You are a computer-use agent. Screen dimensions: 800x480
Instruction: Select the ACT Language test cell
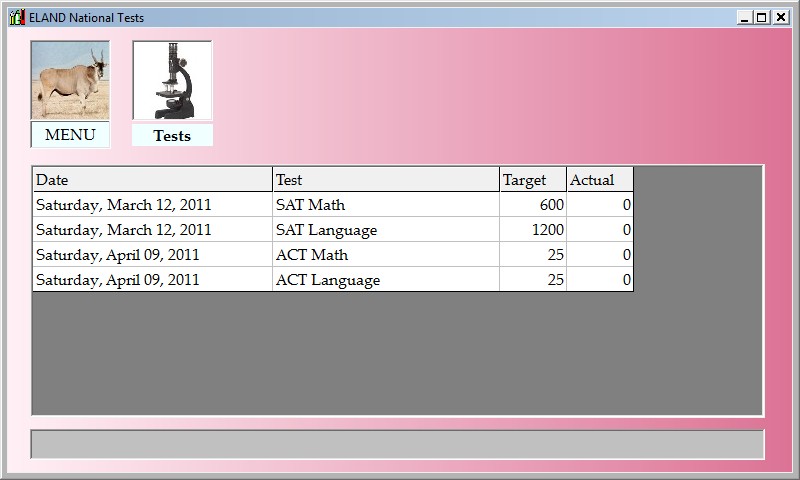tap(385, 280)
